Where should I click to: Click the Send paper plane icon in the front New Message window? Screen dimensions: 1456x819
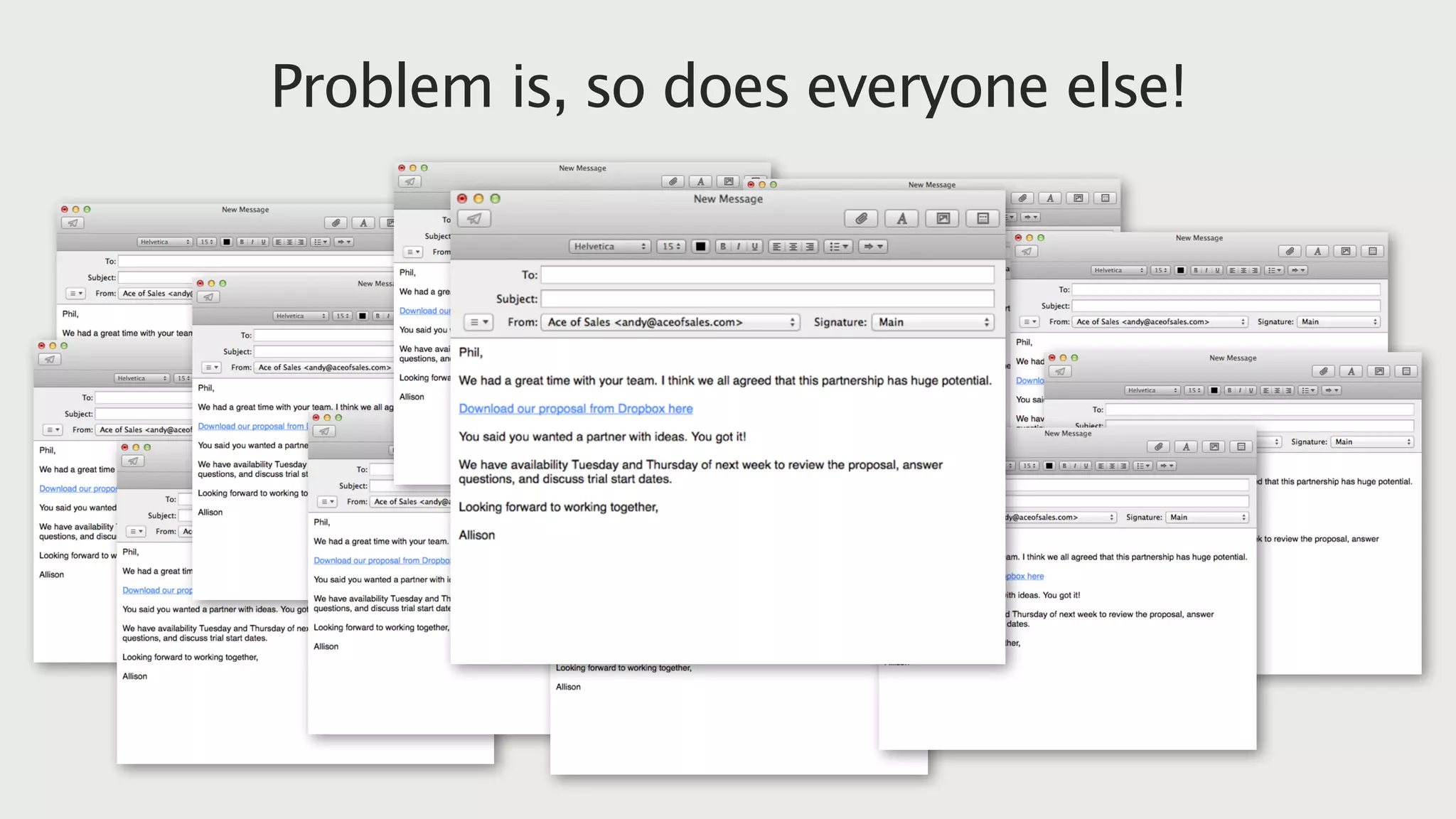474,219
